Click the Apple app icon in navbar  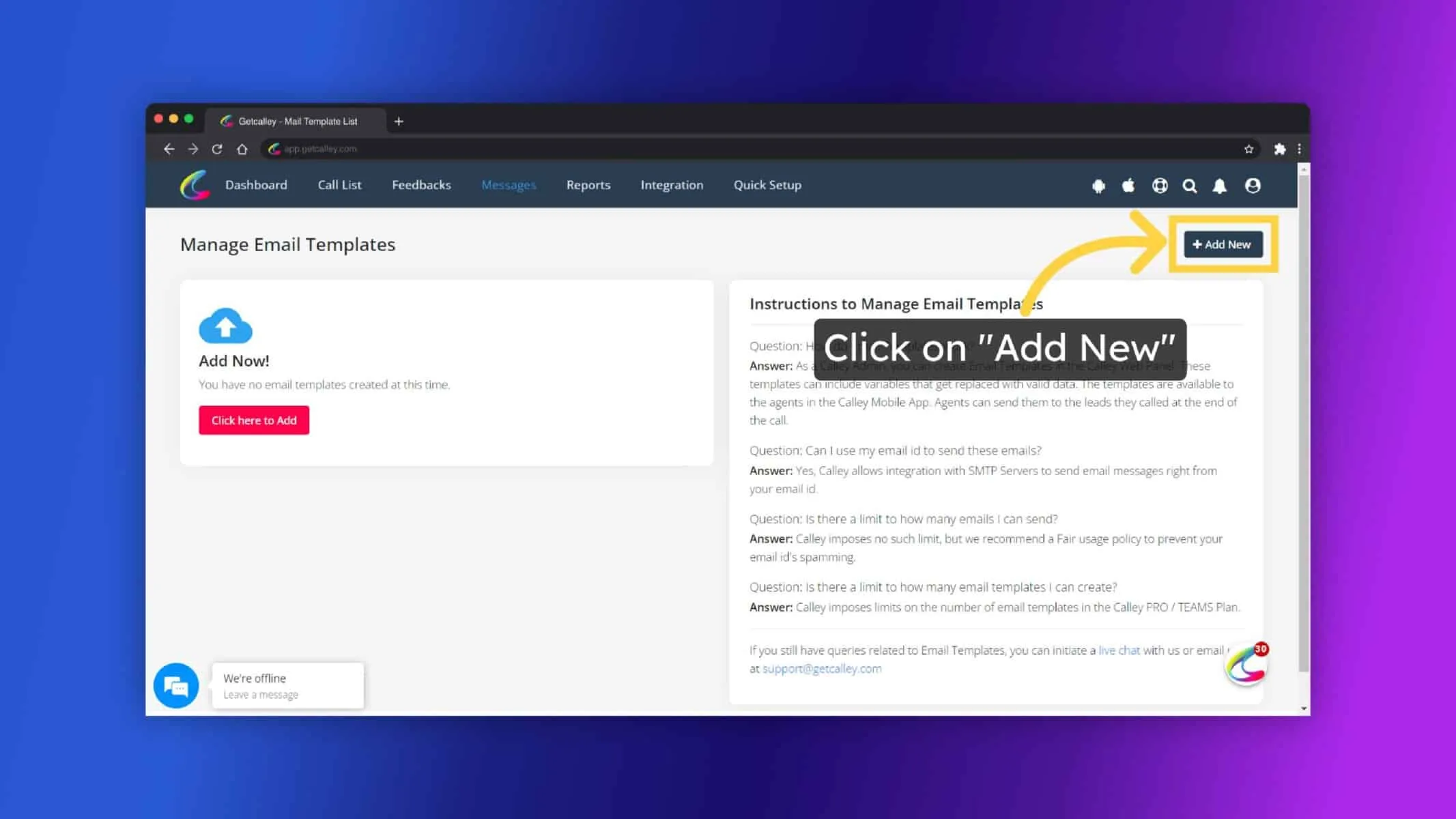coord(1128,185)
